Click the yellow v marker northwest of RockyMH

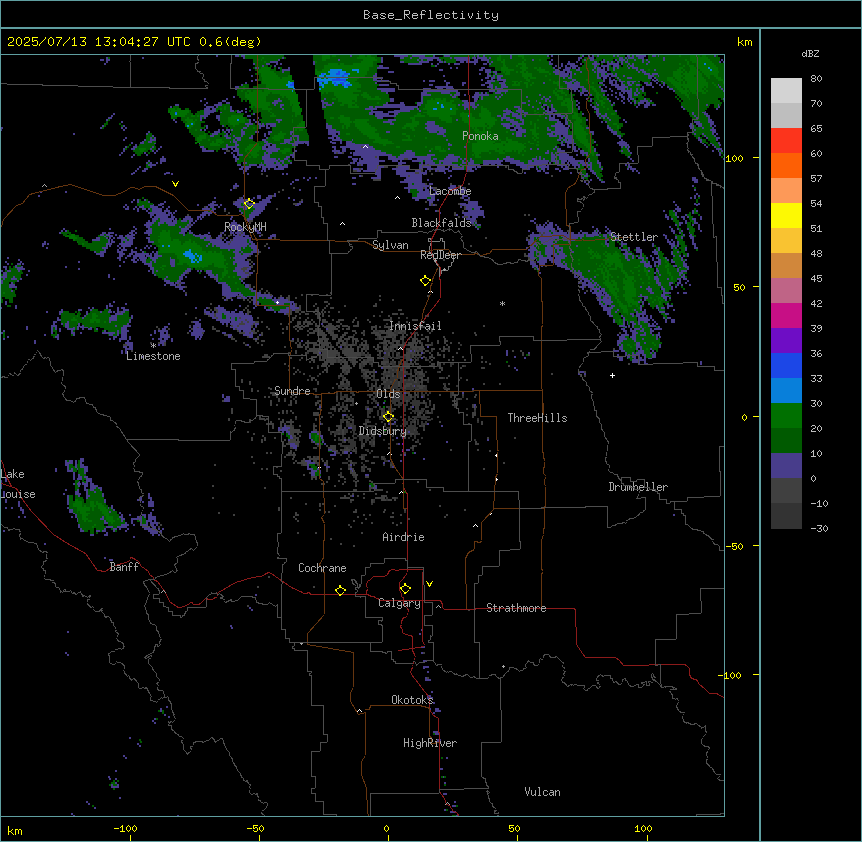(175, 184)
